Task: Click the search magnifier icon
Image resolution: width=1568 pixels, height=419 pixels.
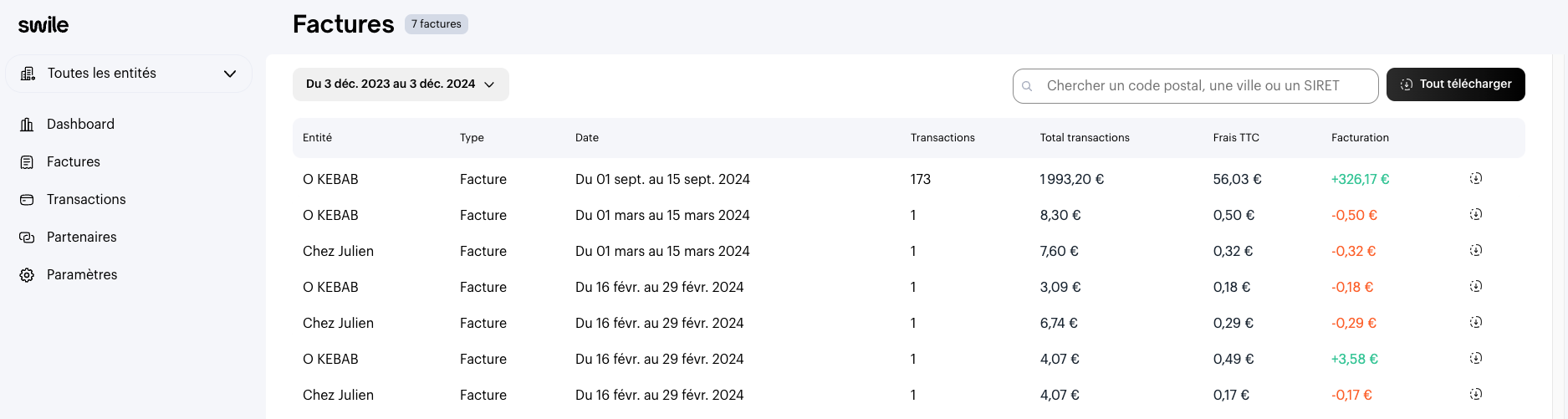Action: [x=1027, y=86]
